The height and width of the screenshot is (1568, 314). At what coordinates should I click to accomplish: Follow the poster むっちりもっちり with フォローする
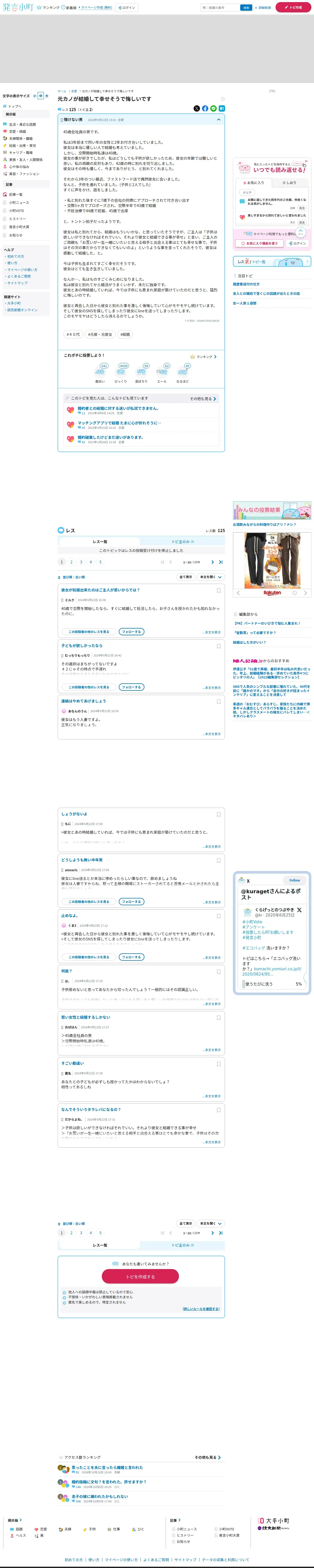coord(132,687)
